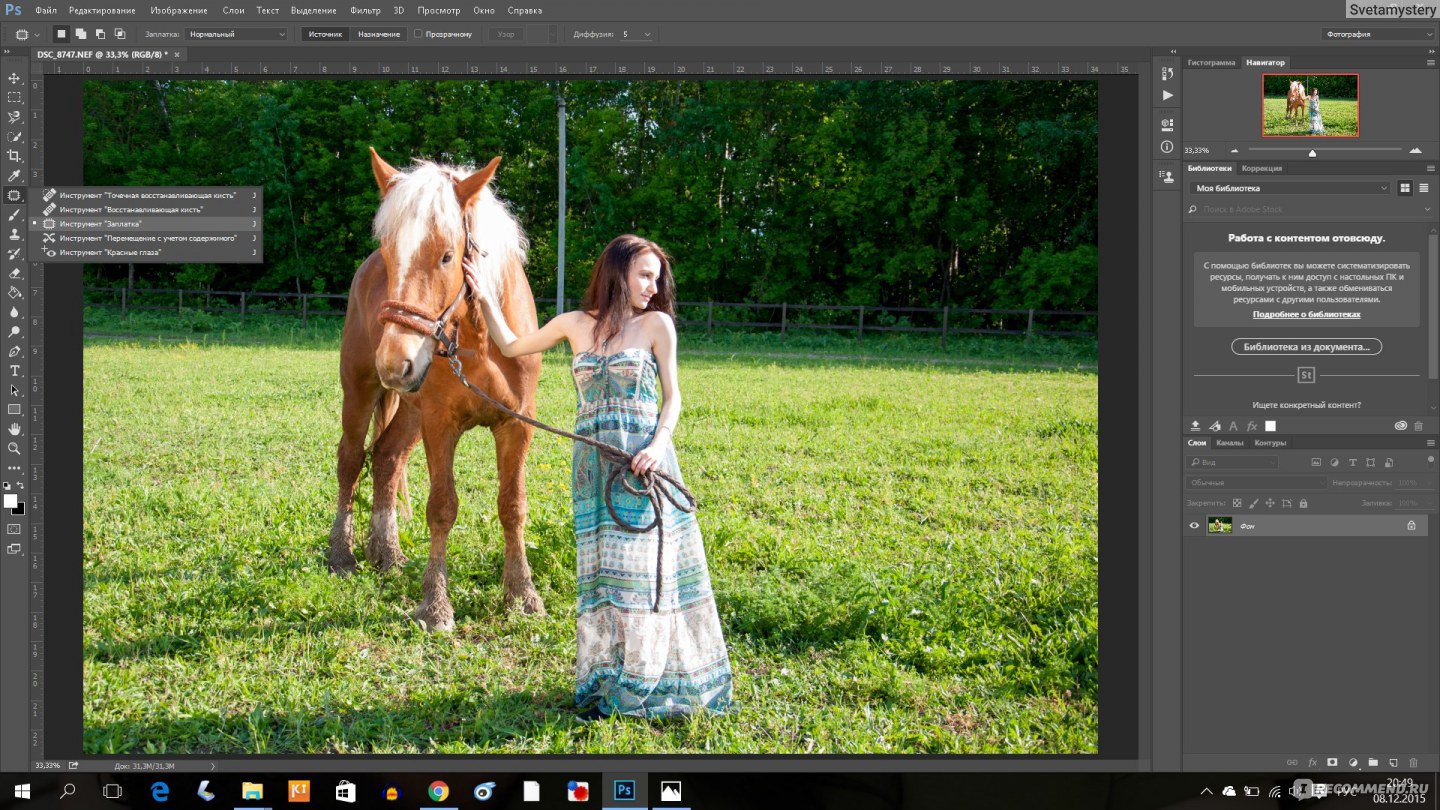Open the History panel icon in dock
1440x810 pixels.
click(x=1167, y=74)
